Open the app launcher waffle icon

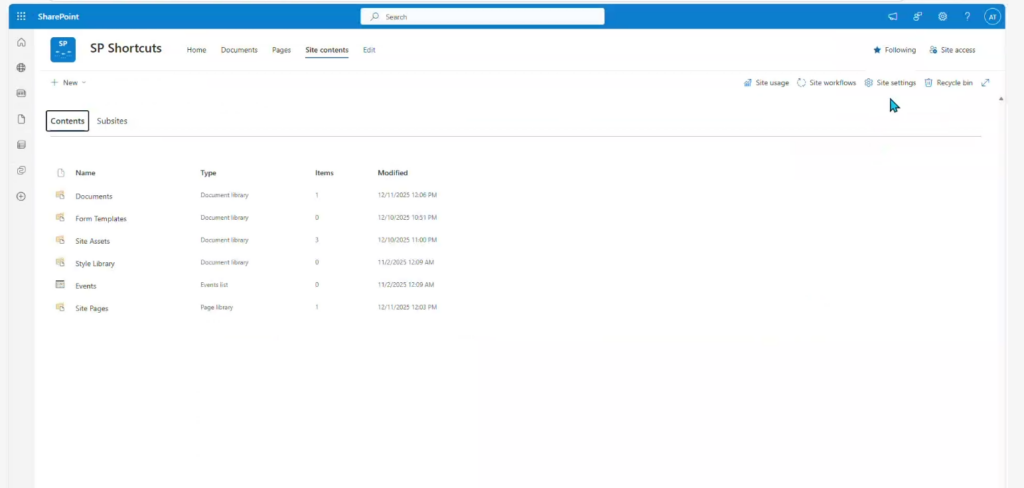click(21, 16)
